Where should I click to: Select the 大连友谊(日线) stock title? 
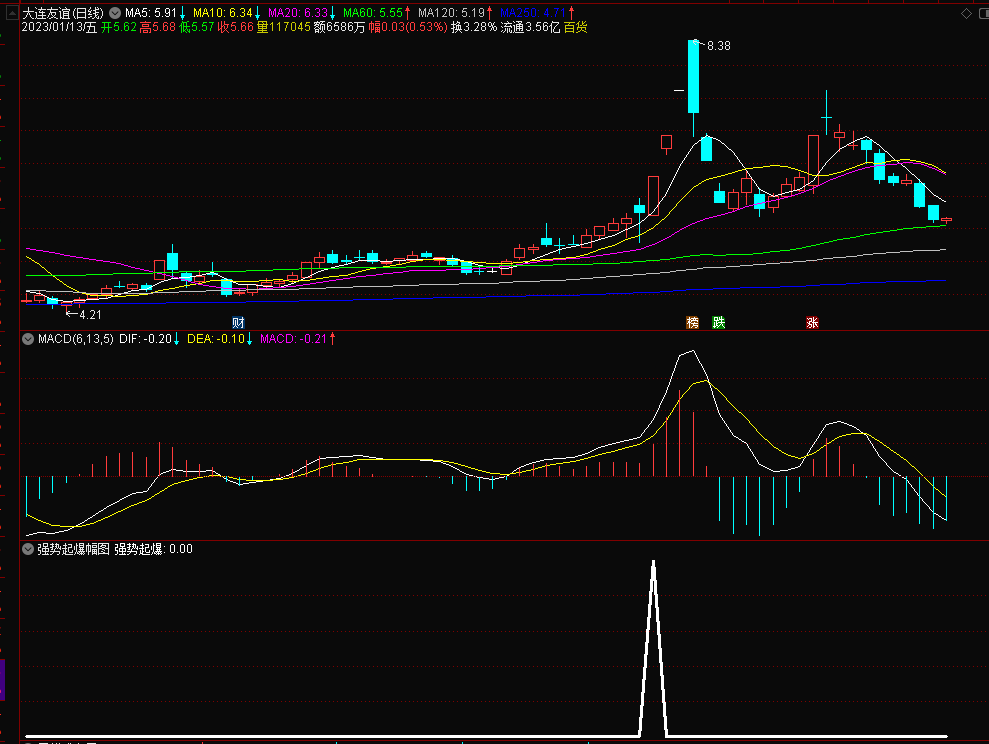(63, 13)
